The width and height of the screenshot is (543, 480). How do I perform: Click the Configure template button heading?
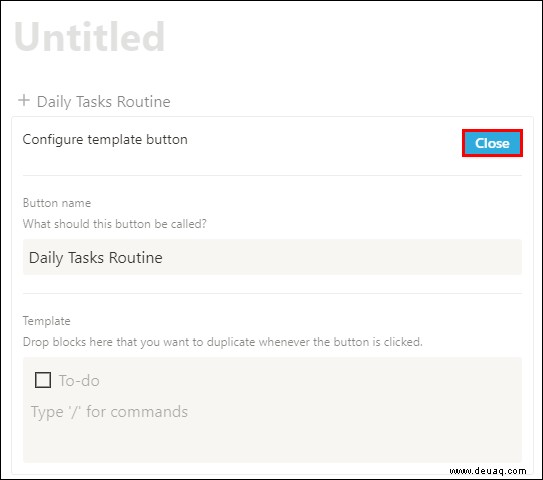click(x=105, y=140)
